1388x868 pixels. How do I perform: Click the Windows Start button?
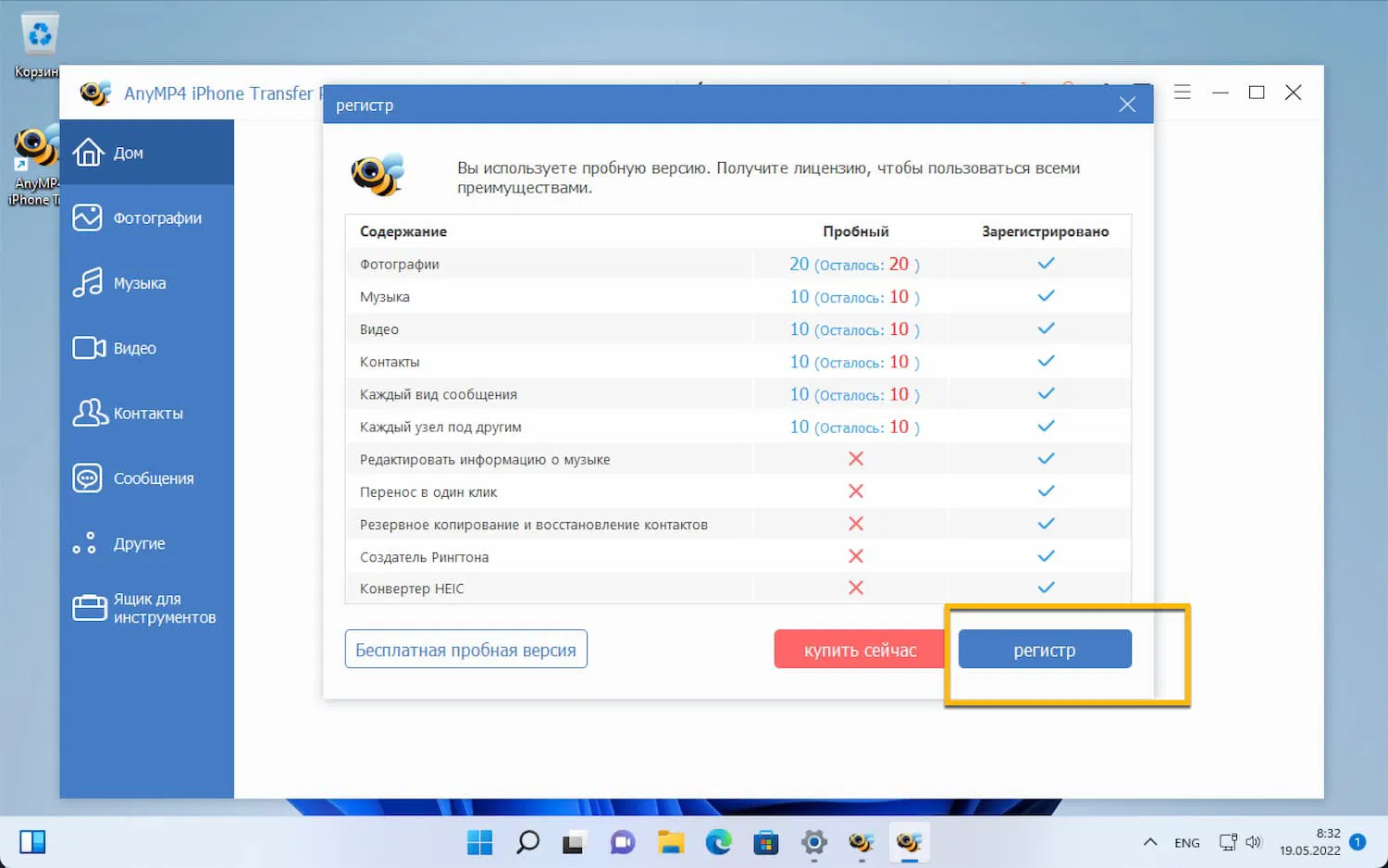(479, 842)
